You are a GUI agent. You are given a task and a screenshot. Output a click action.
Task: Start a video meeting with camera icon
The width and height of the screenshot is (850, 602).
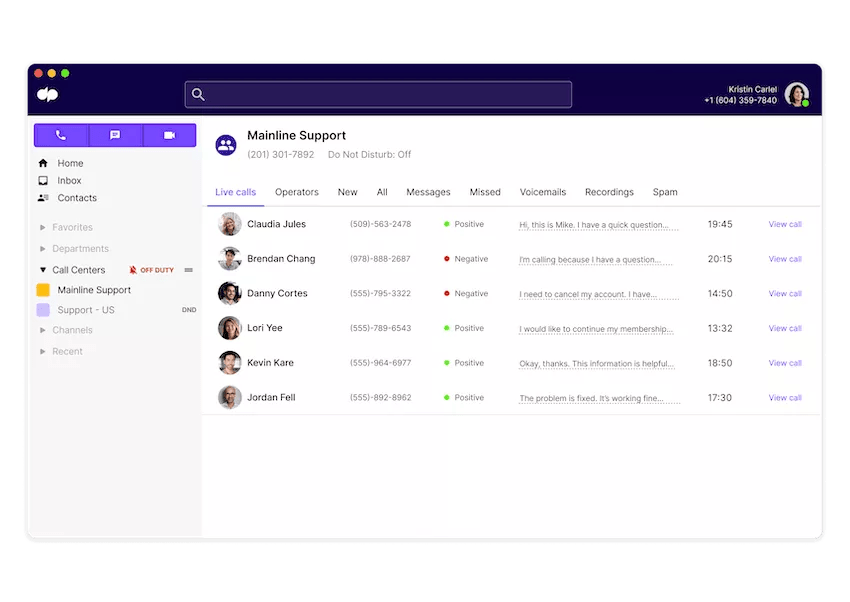170,135
